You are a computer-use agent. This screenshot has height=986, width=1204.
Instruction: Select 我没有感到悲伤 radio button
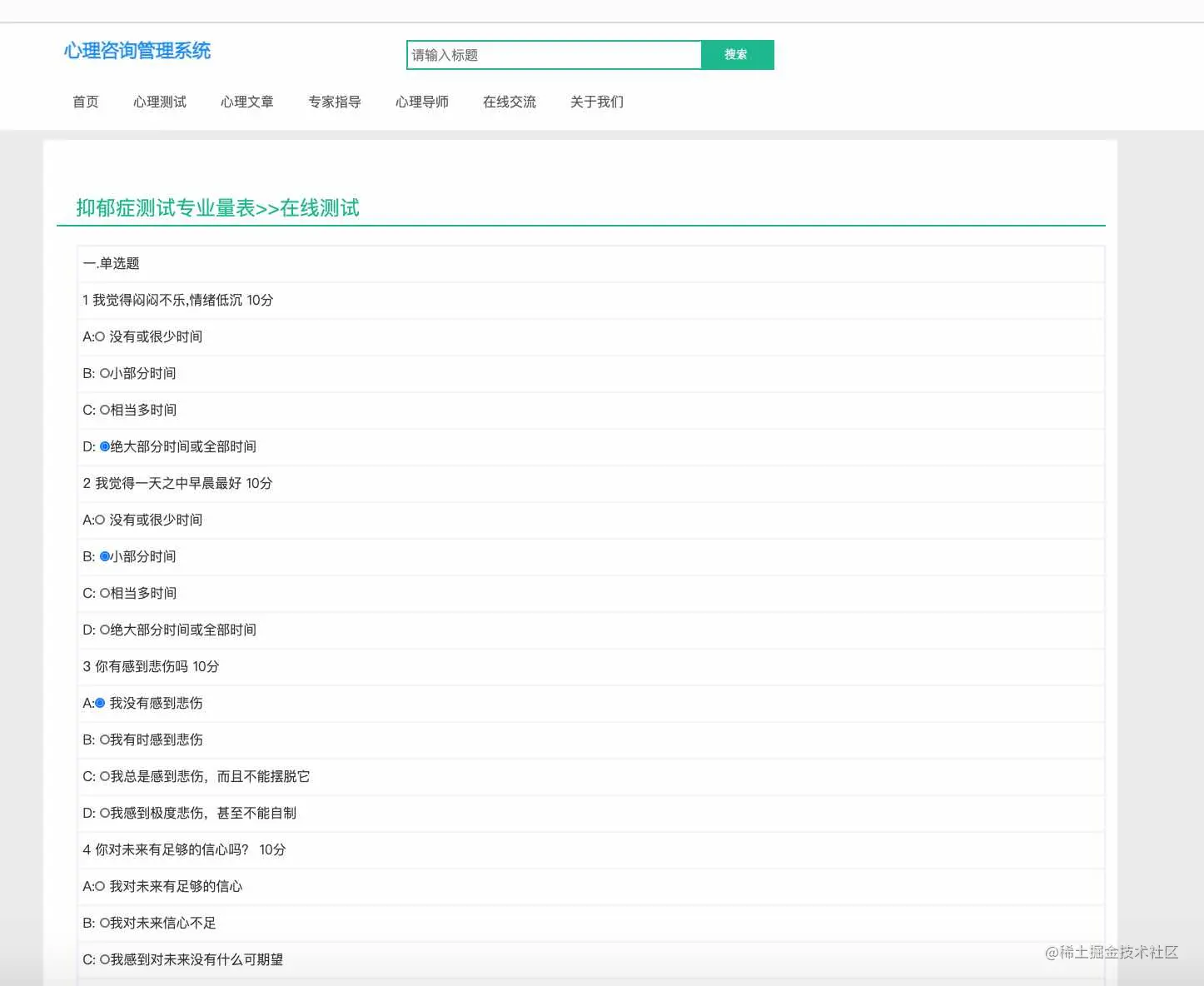100,704
